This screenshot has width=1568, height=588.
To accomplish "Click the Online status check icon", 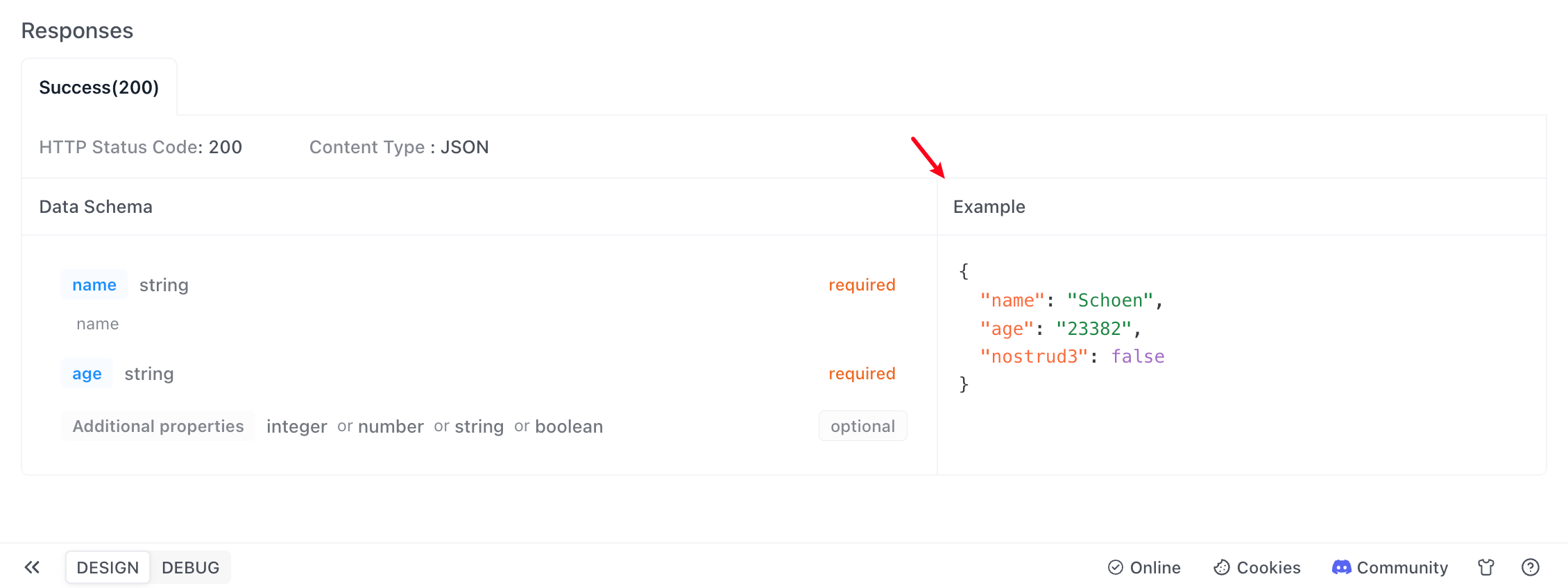I will point(1115,567).
